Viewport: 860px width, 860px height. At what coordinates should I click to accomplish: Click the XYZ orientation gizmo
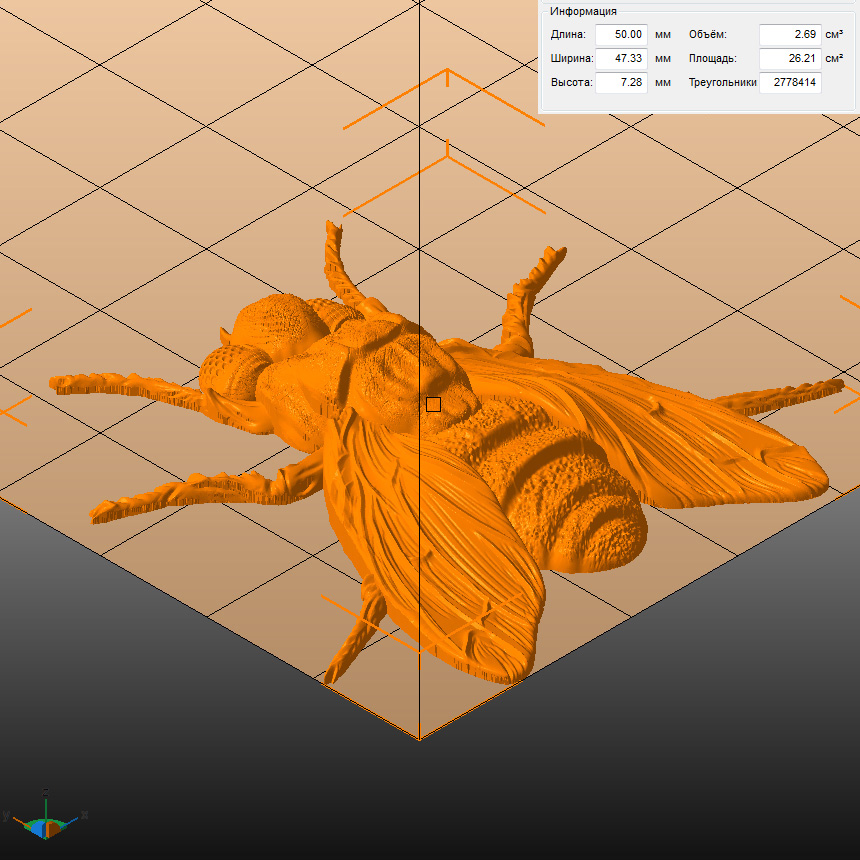[45, 823]
